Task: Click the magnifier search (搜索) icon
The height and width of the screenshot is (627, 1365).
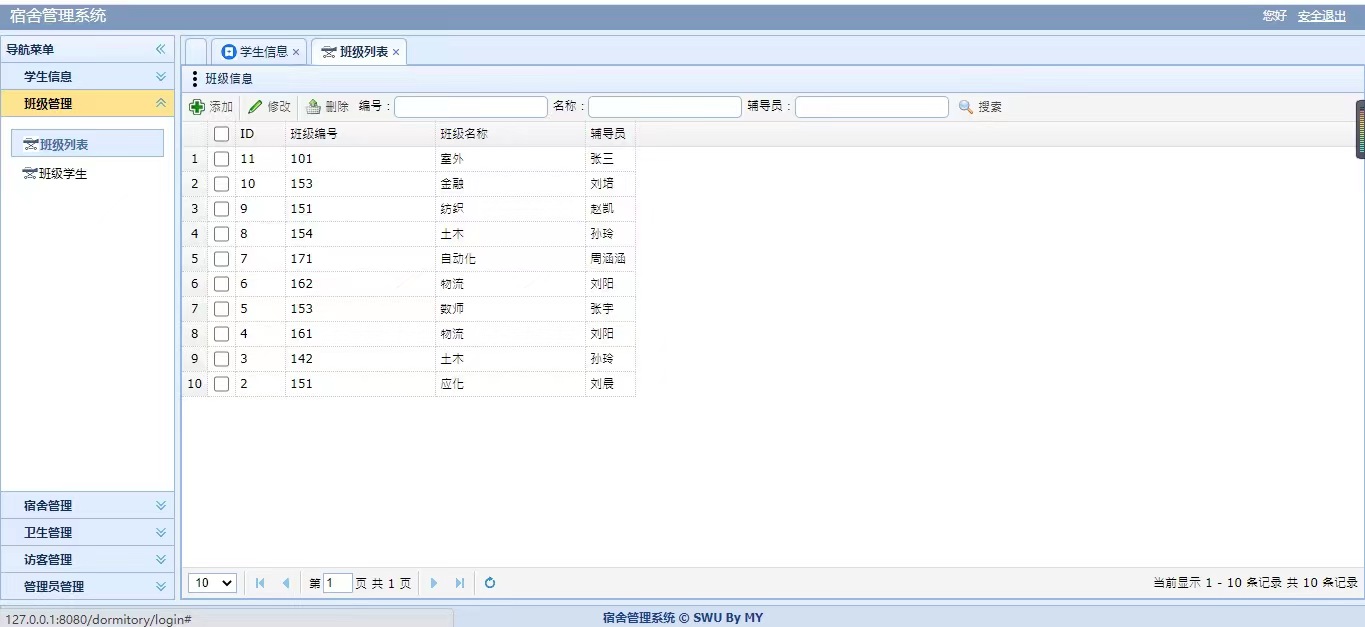Action: click(x=966, y=107)
